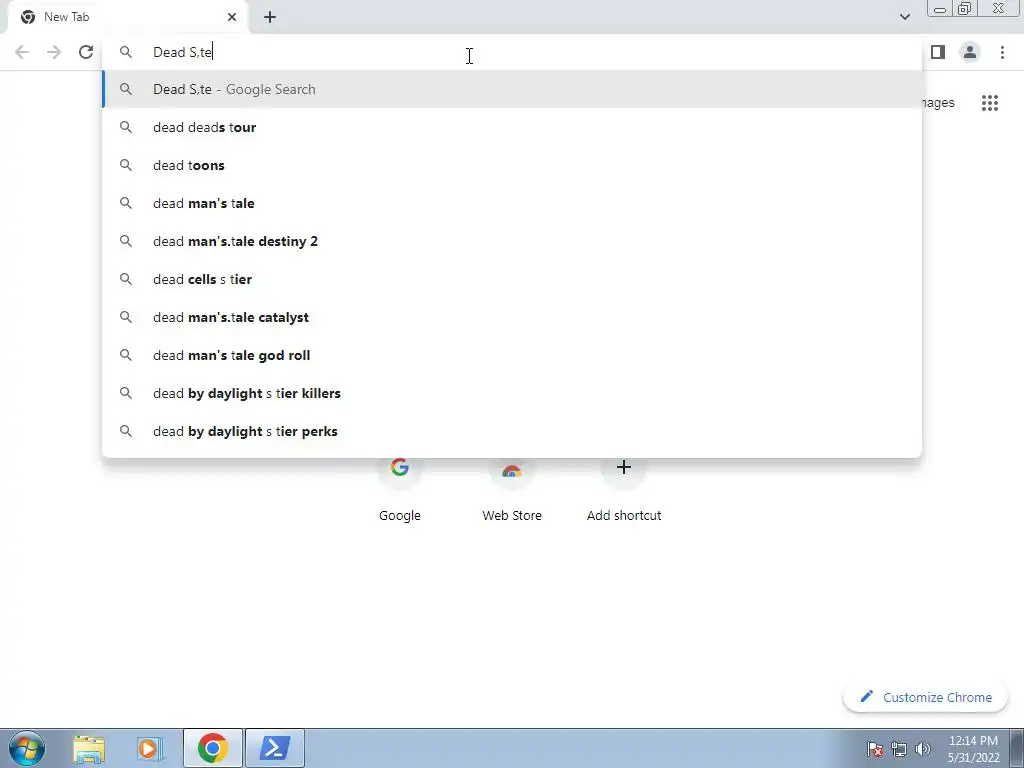
Task: Click the browser back arrow
Action: (22, 52)
